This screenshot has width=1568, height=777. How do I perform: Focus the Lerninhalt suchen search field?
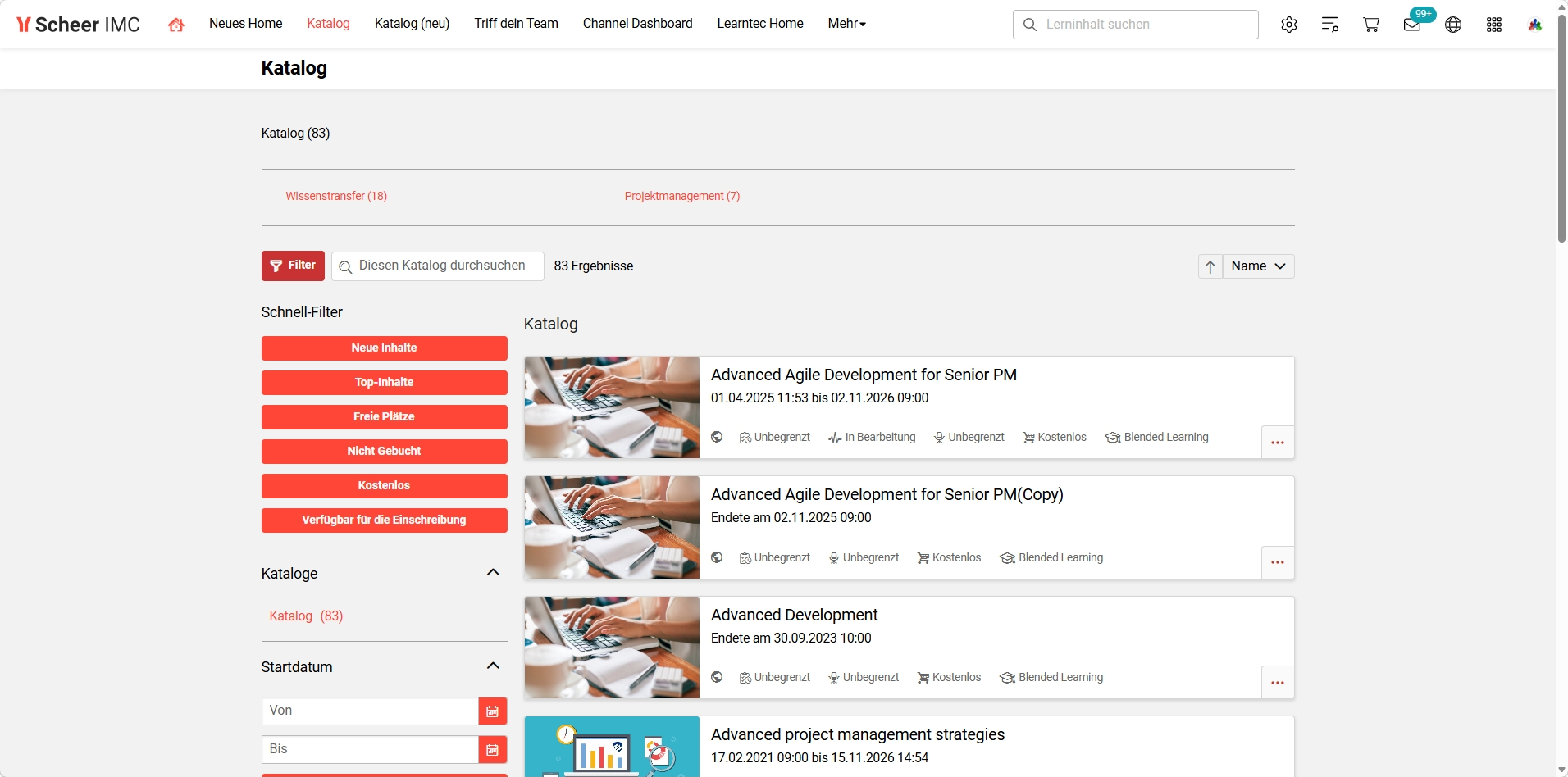tap(1136, 25)
